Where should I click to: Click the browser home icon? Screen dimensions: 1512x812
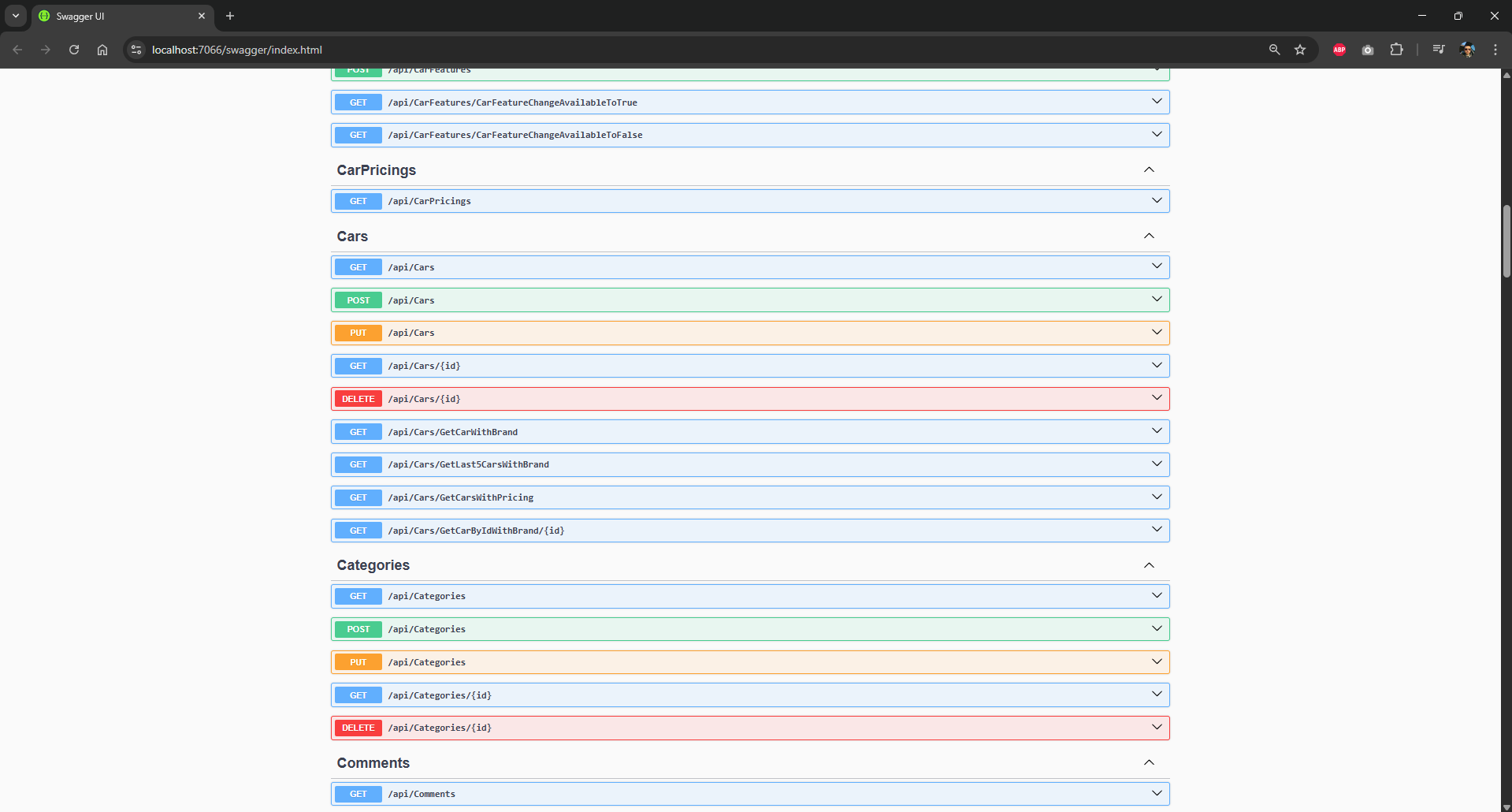102,50
